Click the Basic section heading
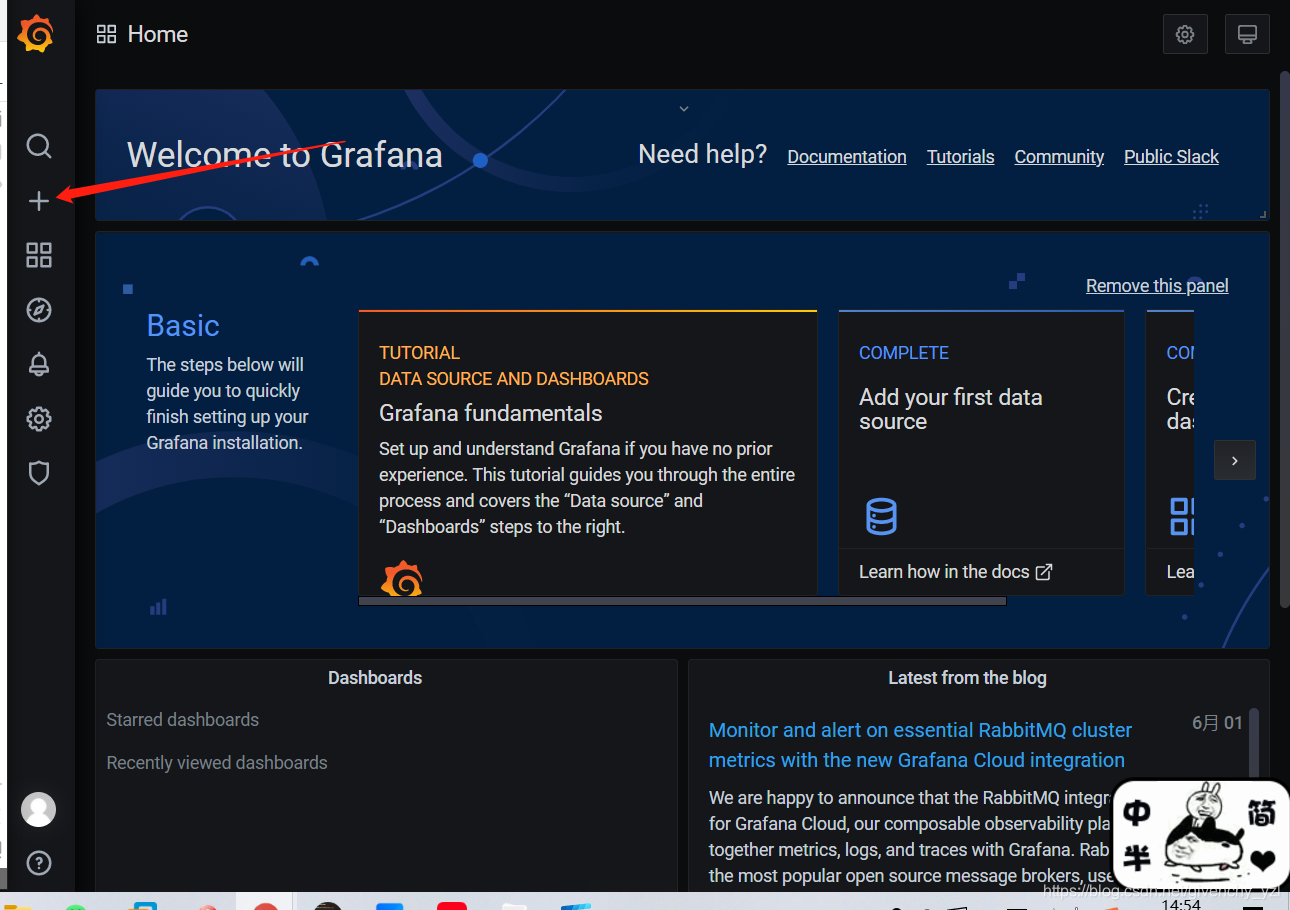Image resolution: width=1290 pixels, height=910 pixels. tap(183, 326)
